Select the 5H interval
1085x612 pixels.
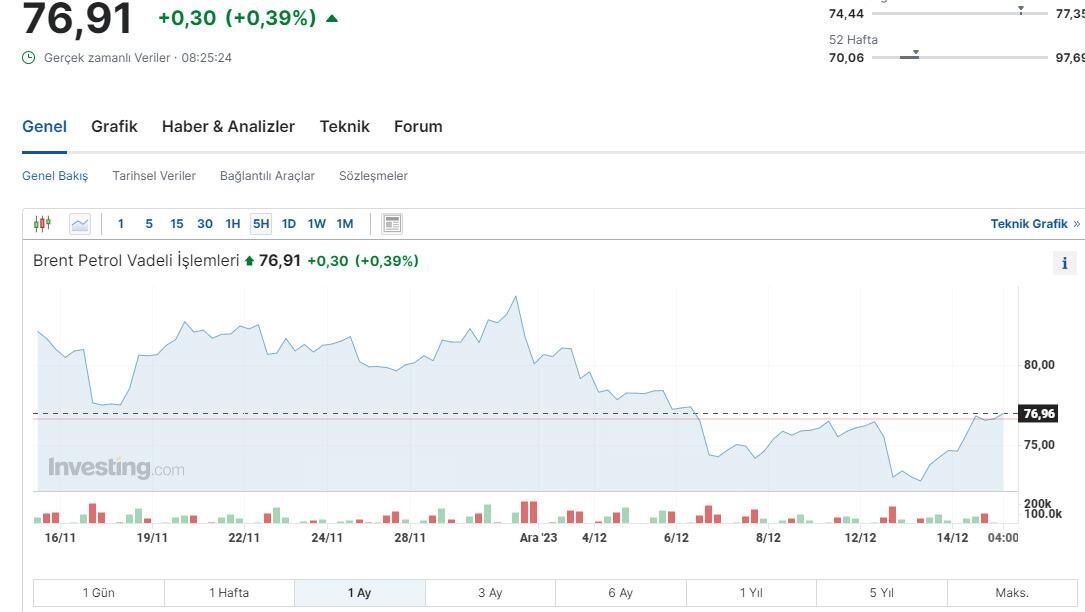click(261, 224)
